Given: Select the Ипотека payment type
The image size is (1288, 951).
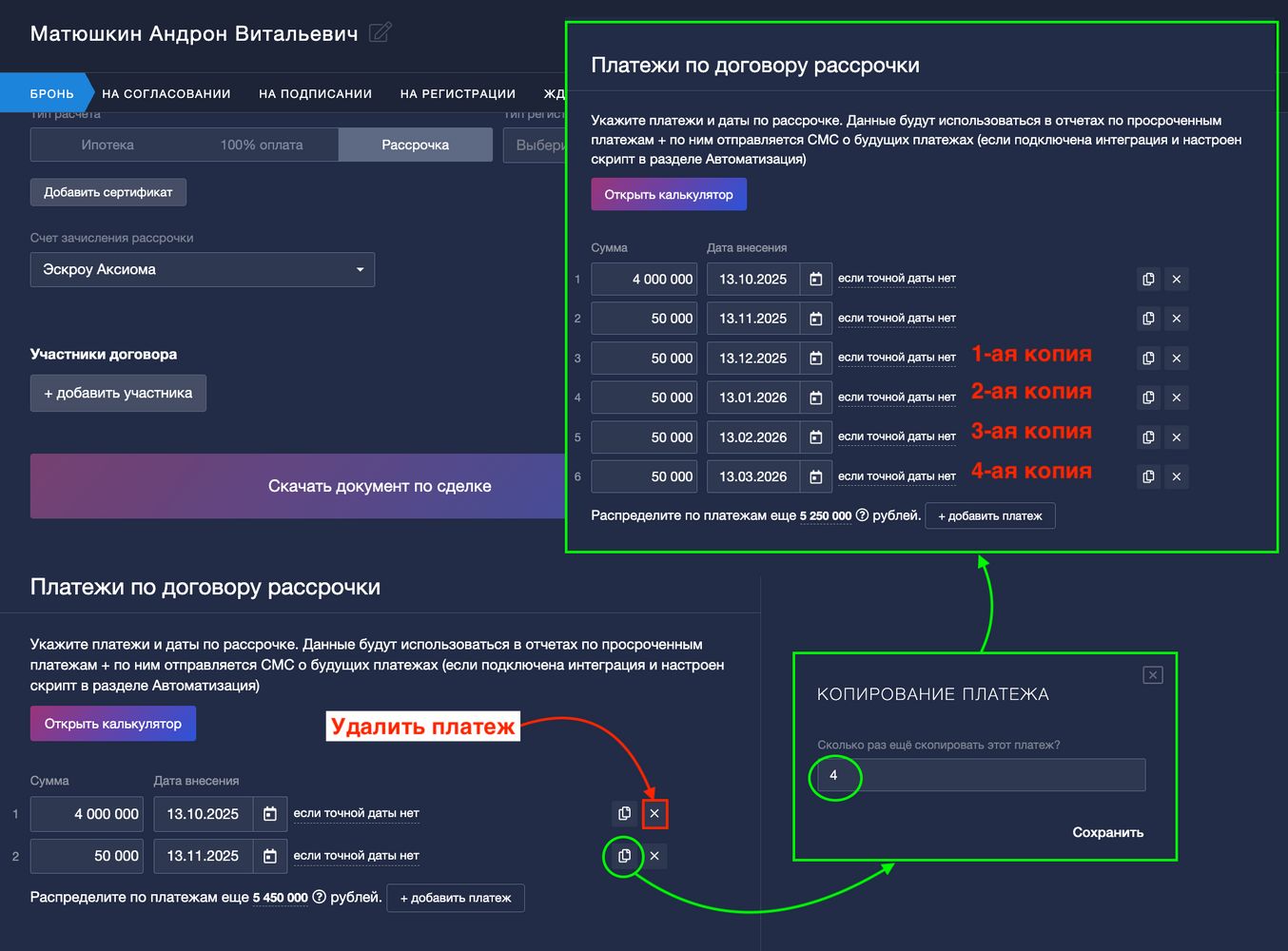Looking at the screenshot, I should click(x=107, y=145).
